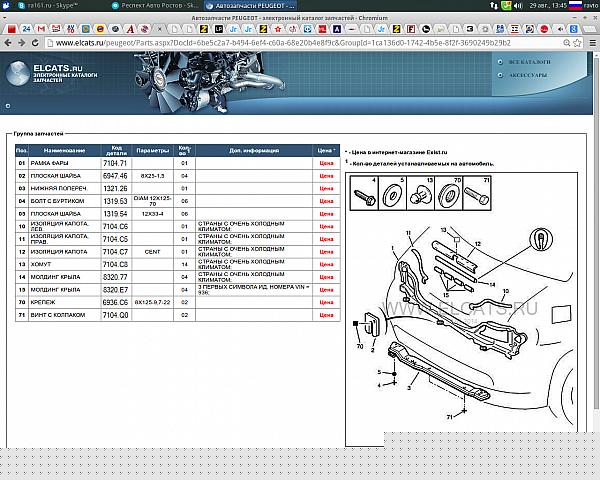Click the address bar URL field

[304, 43]
